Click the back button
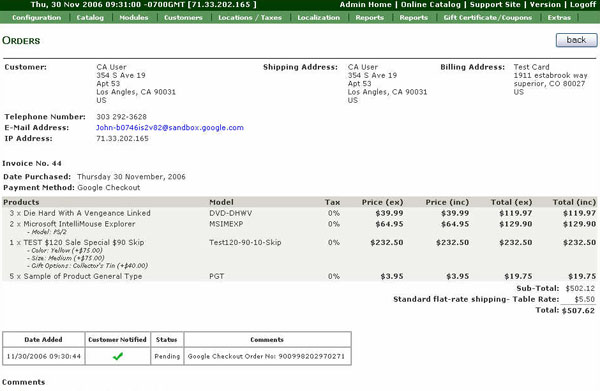Image resolution: width=600 pixels, height=391 pixels. pos(576,40)
